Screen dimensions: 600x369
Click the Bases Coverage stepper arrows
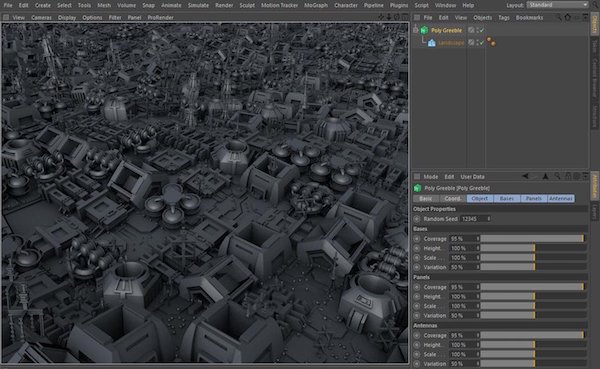click(x=478, y=238)
